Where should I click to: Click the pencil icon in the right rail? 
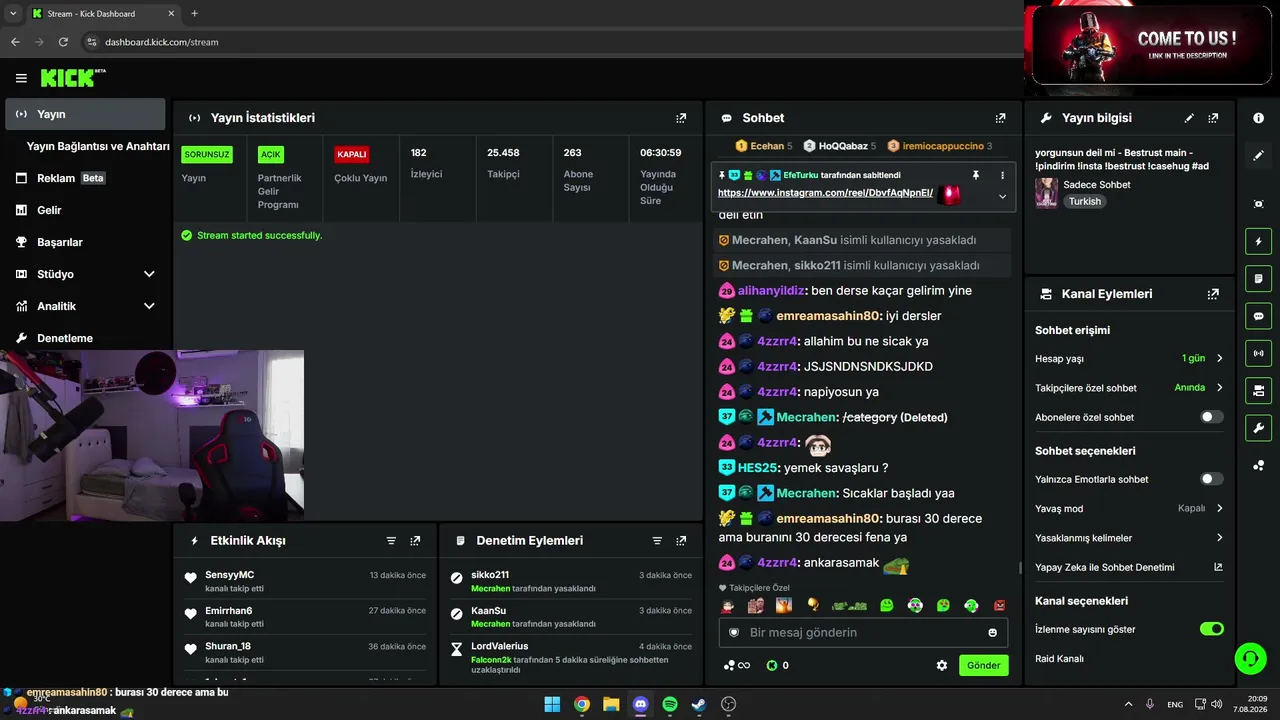1258,156
